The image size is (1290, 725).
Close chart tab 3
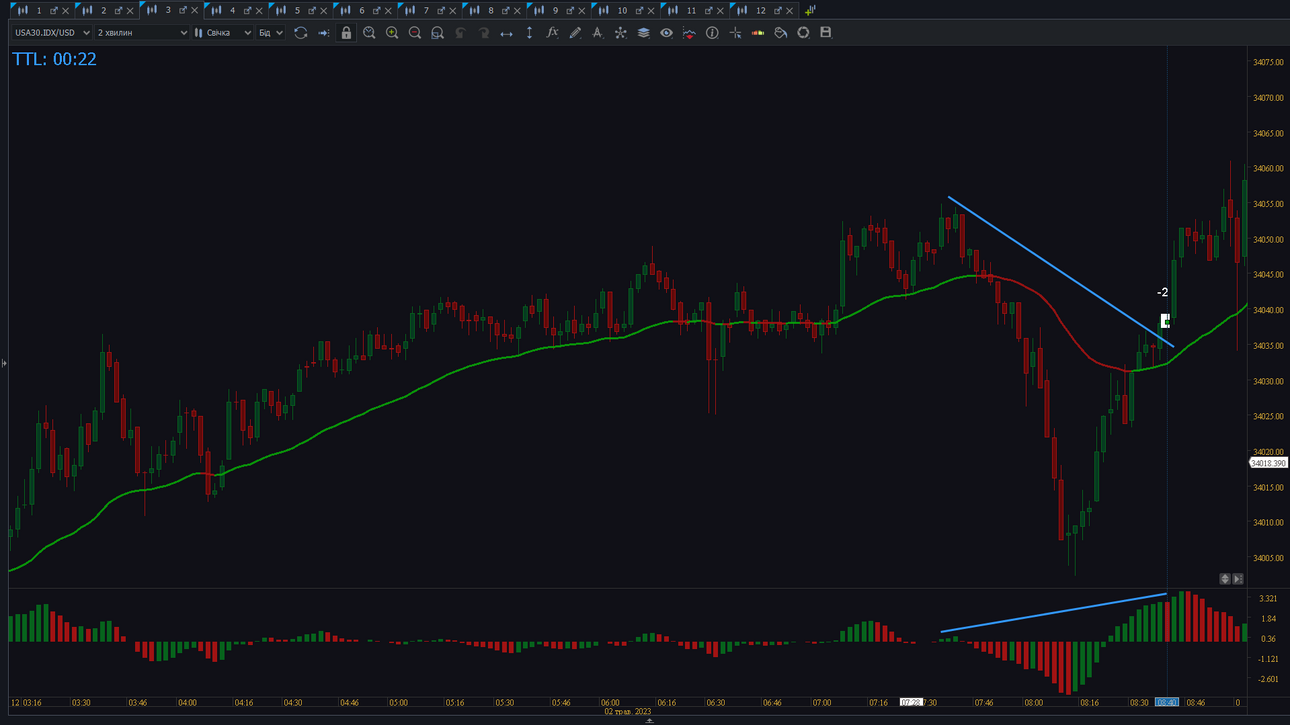pos(194,10)
